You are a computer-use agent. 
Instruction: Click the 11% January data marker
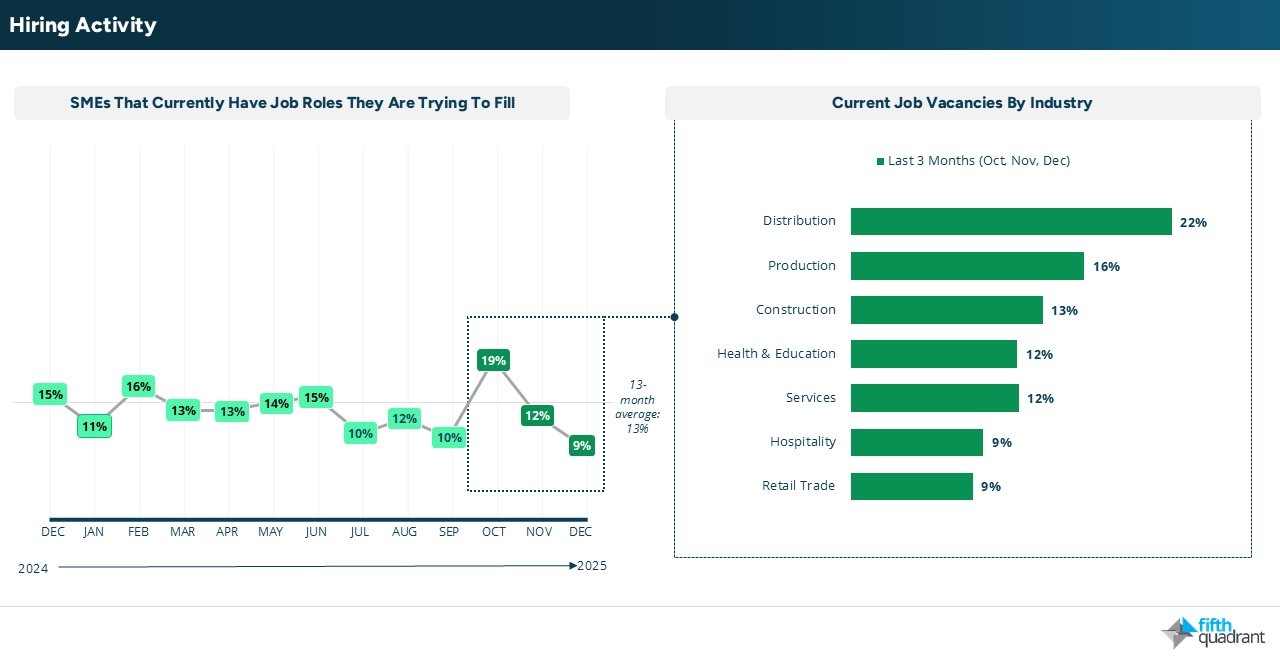(x=95, y=426)
